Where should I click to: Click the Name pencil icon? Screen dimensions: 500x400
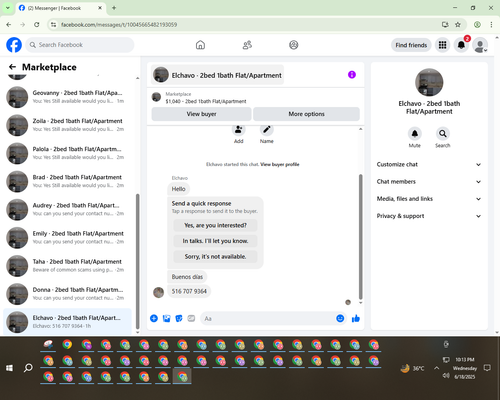[x=267, y=130]
